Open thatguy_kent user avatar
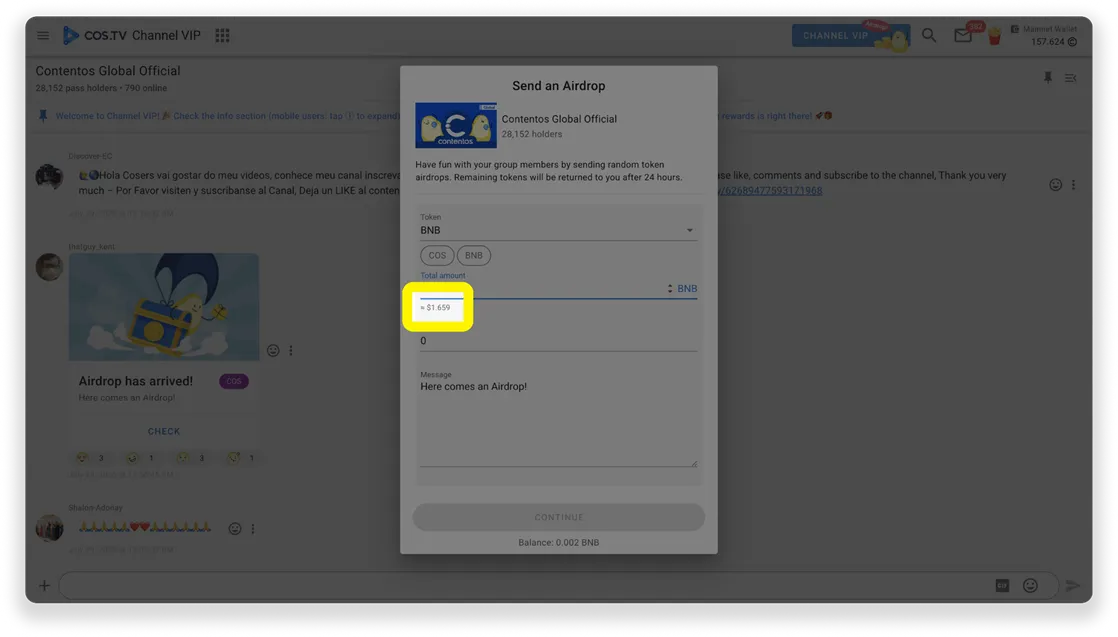The width and height of the screenshot is (1118, 637). pos(49,267)
